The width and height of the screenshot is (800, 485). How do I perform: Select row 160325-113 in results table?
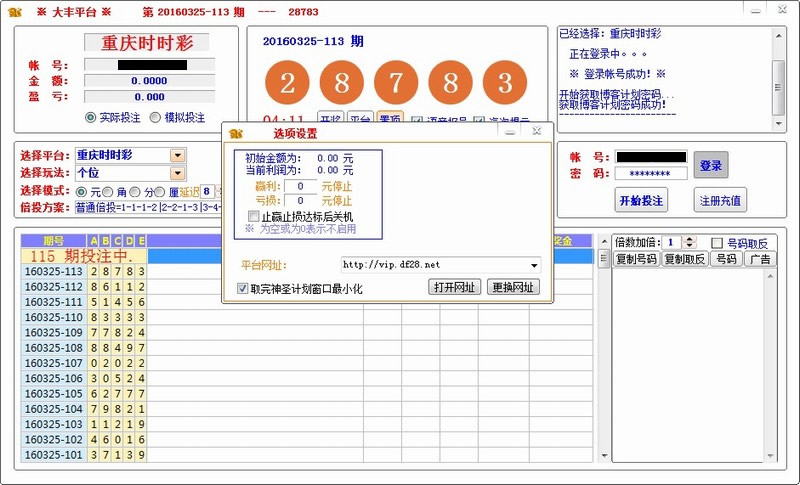[x=306, y=271]
